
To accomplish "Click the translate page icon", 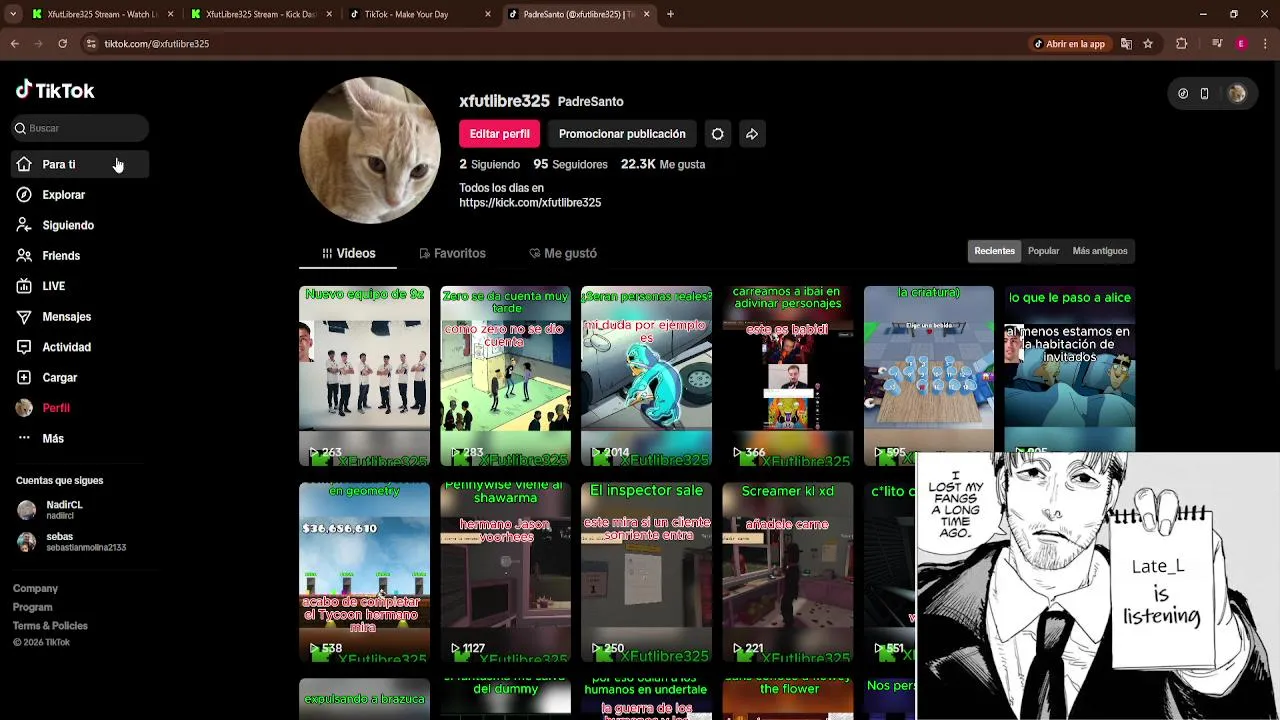I will point(1126,44).
